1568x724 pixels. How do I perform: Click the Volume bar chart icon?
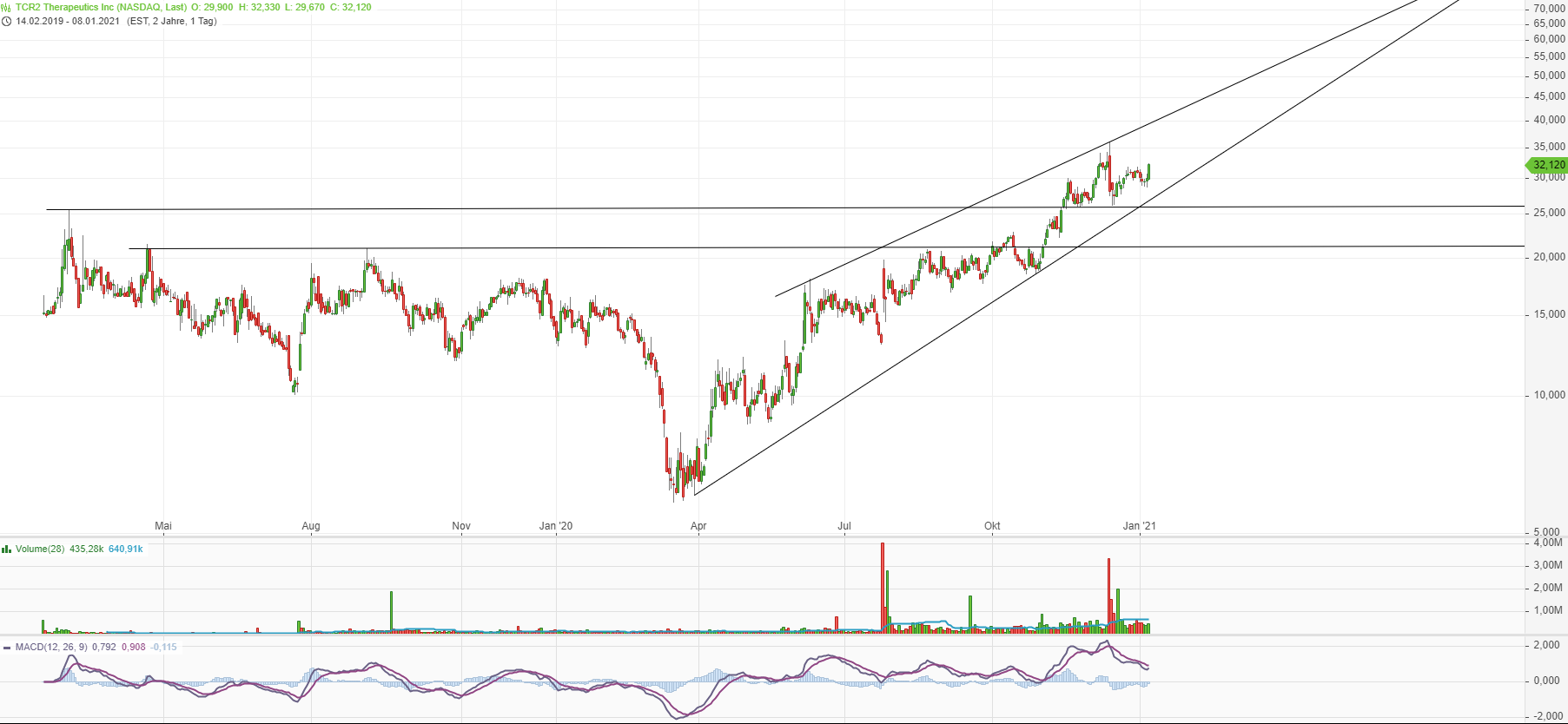coord(6,549)
